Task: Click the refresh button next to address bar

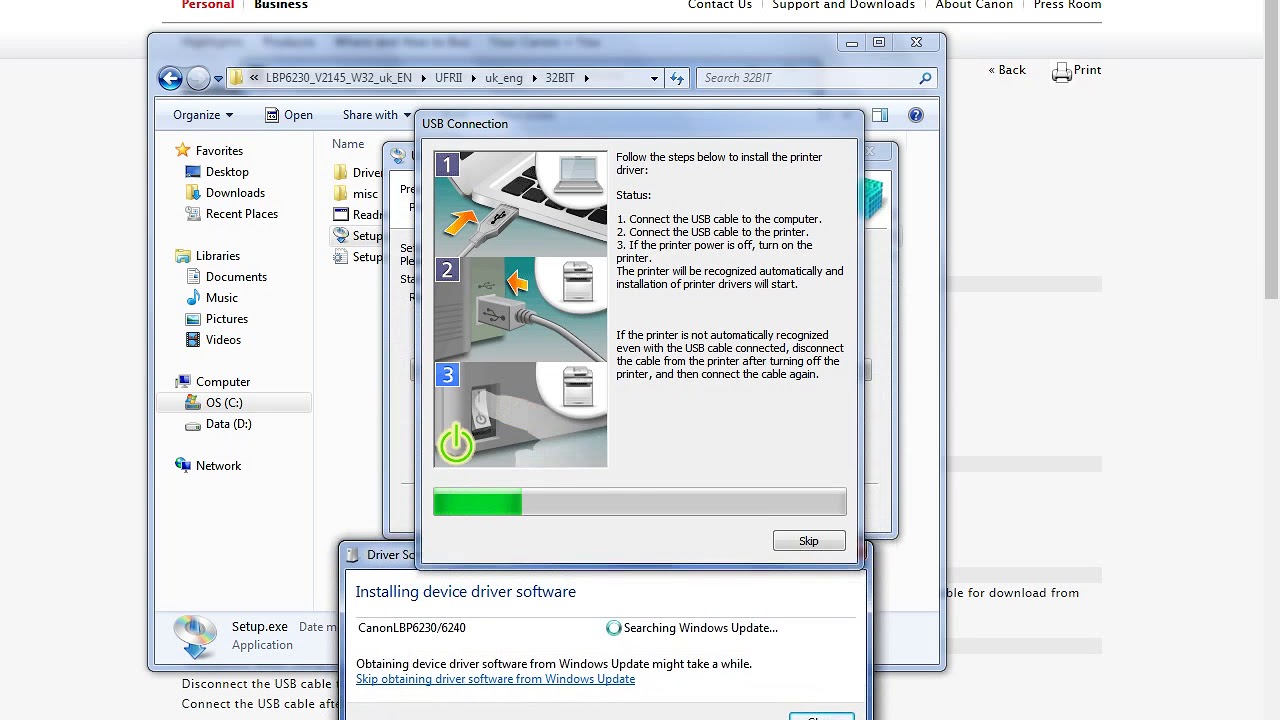Action: [x=677, y=78]
